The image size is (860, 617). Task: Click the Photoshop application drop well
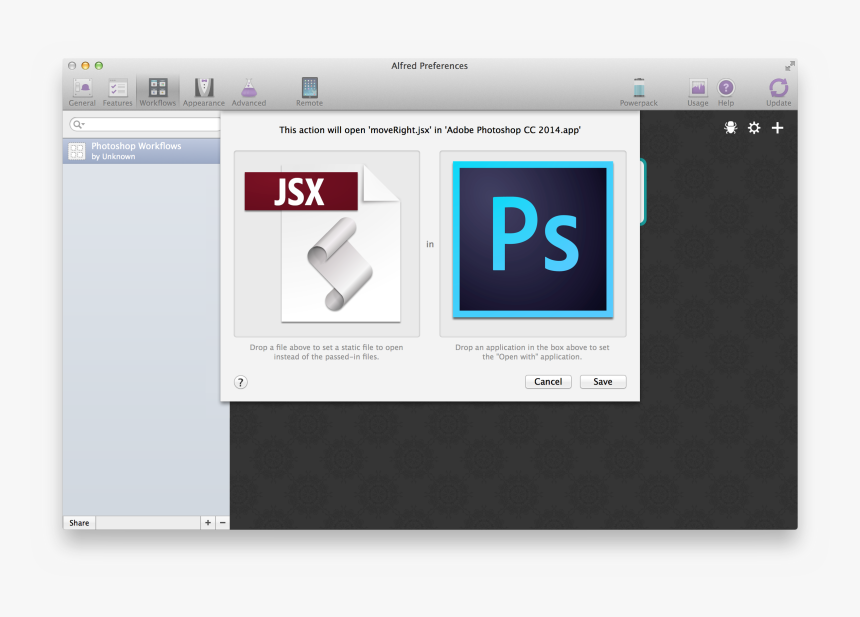tap(533, 244)
